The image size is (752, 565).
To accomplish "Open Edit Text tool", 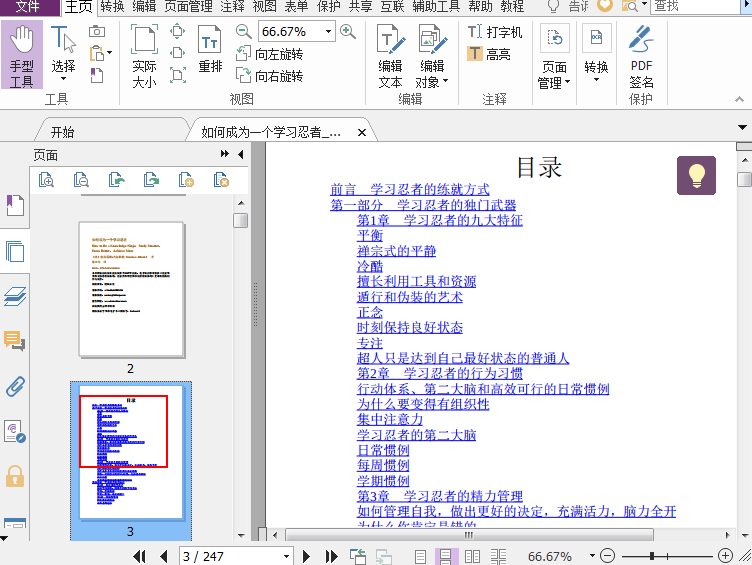I will point(390,57).
